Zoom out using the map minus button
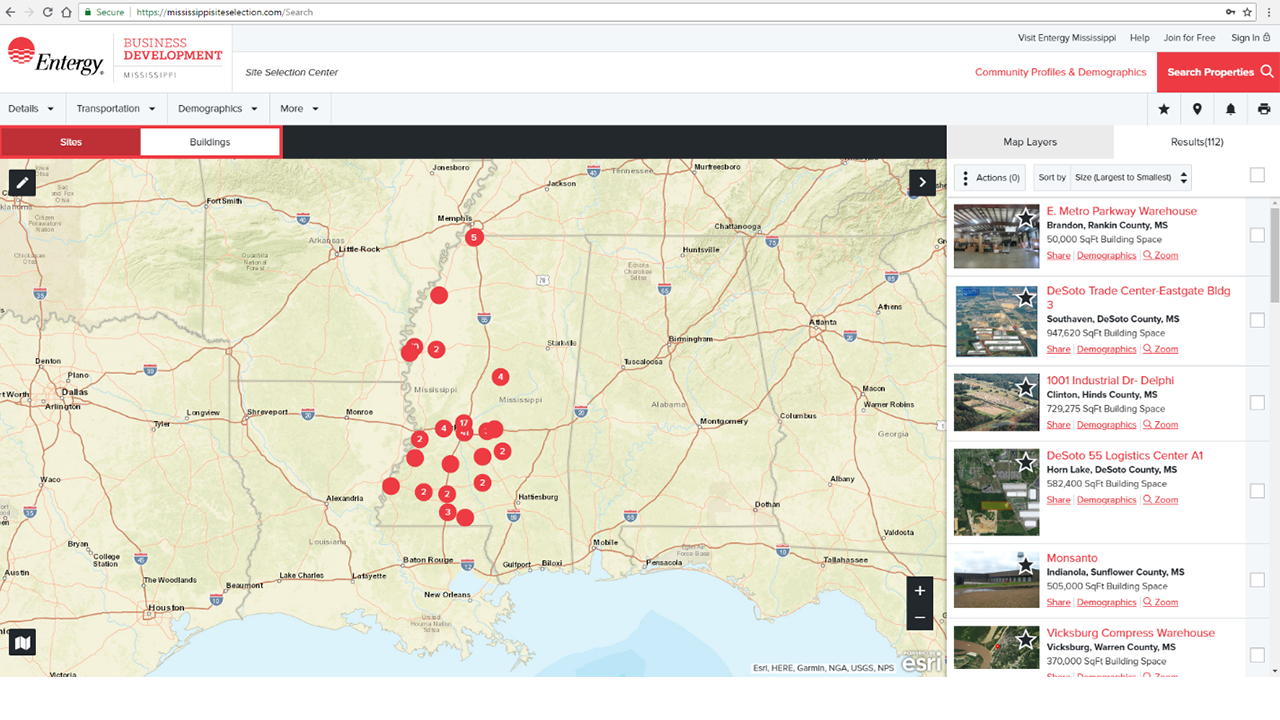Screen dimensions: 1280x720 [920, 618]
